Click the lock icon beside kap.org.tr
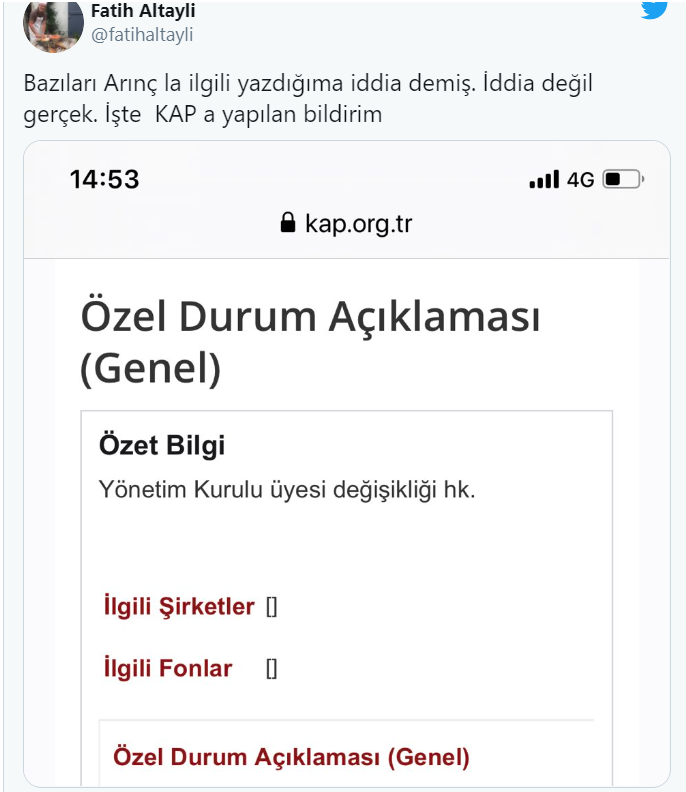686x792 pixels. (289, 222)
